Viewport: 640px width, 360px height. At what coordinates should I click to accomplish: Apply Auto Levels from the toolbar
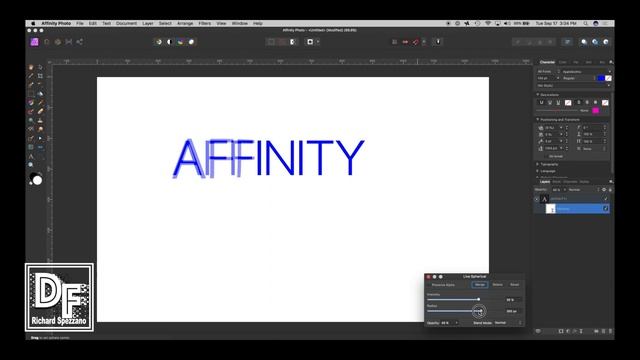[x=158, y=42]
